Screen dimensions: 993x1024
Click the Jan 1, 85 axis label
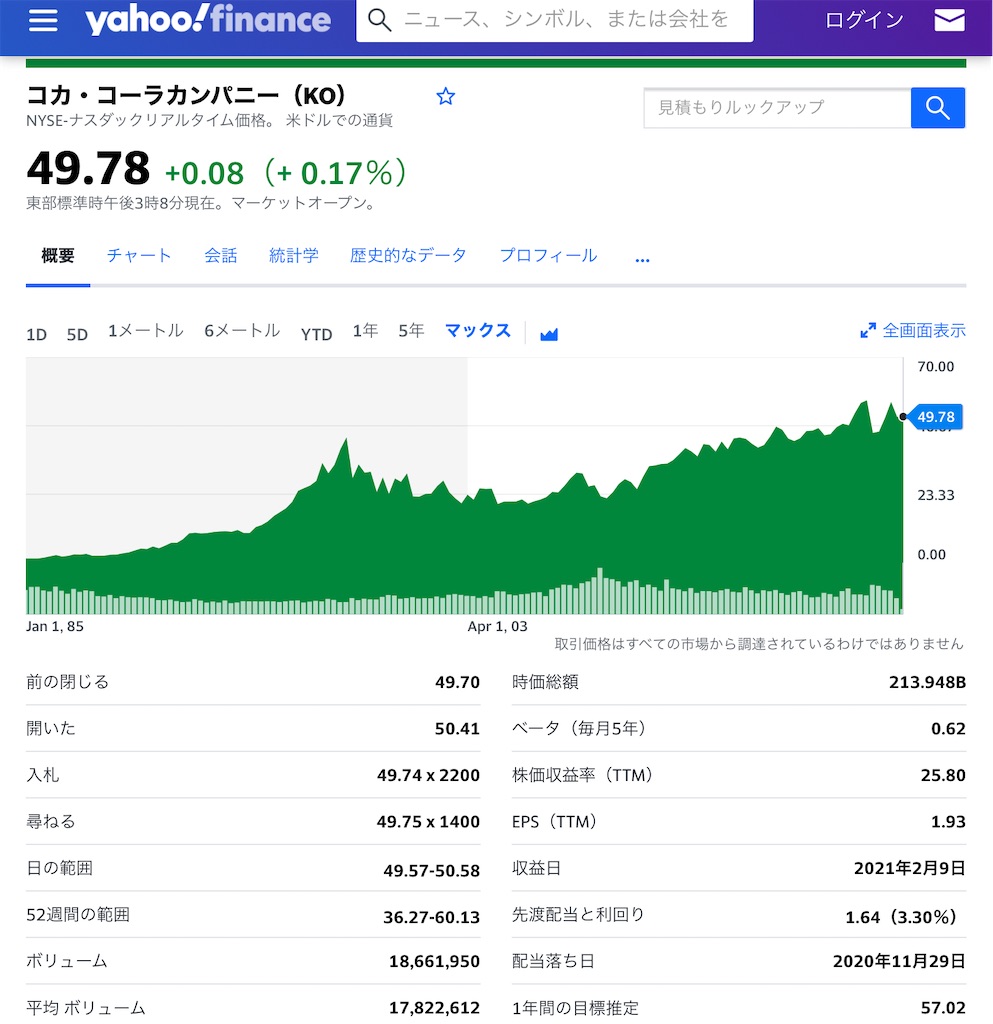(55, 626)
